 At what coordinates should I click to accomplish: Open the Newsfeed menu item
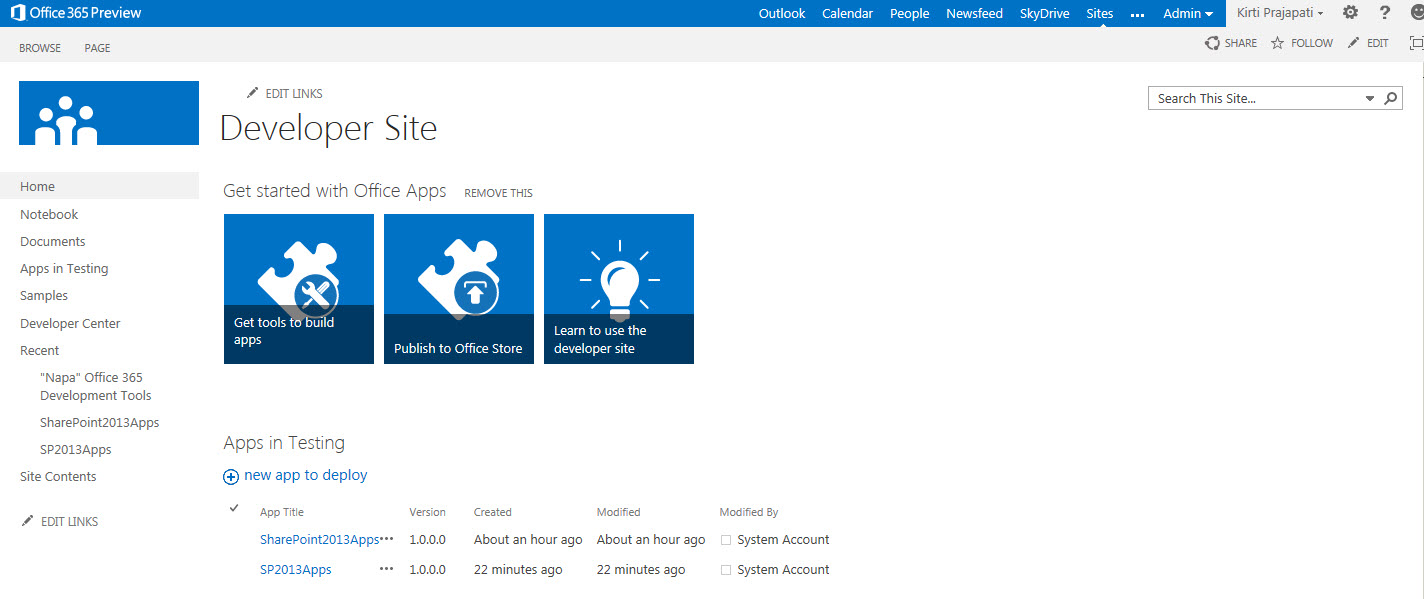(974, 13)
